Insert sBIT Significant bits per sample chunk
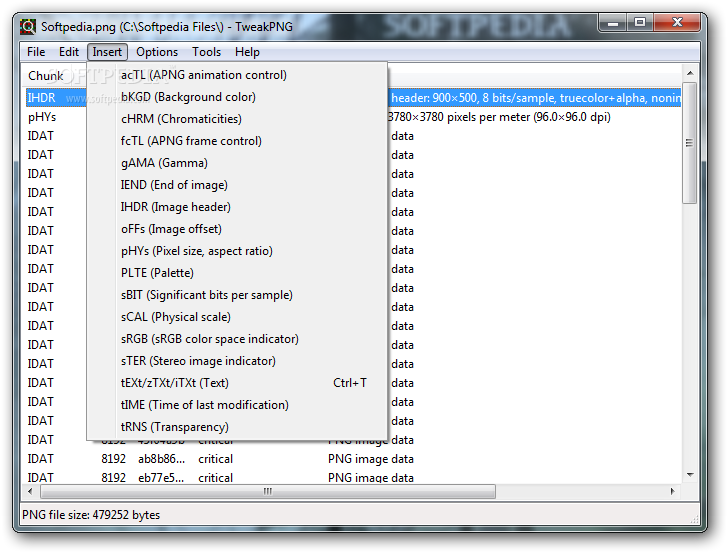The width and height of the screenshot is (728, 553). point(237,295)
